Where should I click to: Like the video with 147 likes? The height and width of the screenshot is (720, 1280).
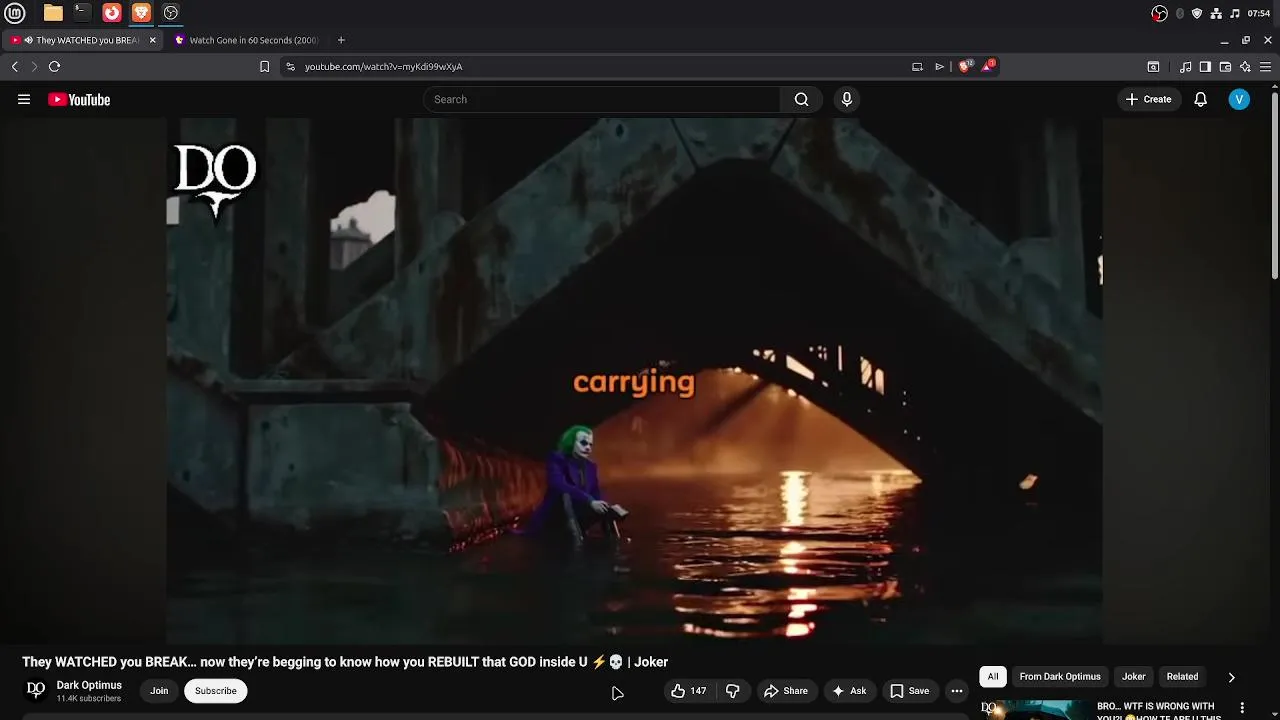689,691
